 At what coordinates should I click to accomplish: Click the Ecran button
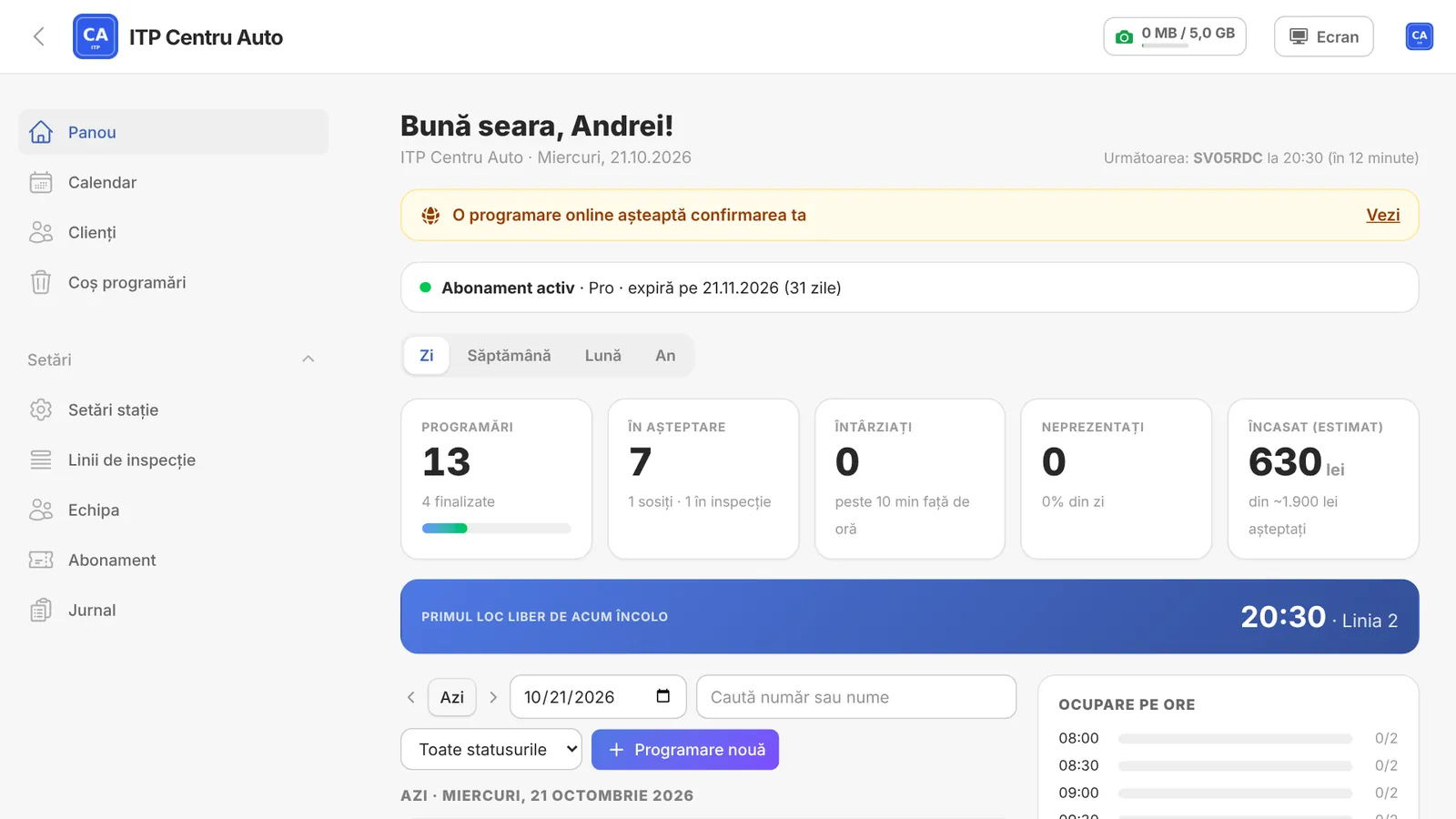point(1324,36)
